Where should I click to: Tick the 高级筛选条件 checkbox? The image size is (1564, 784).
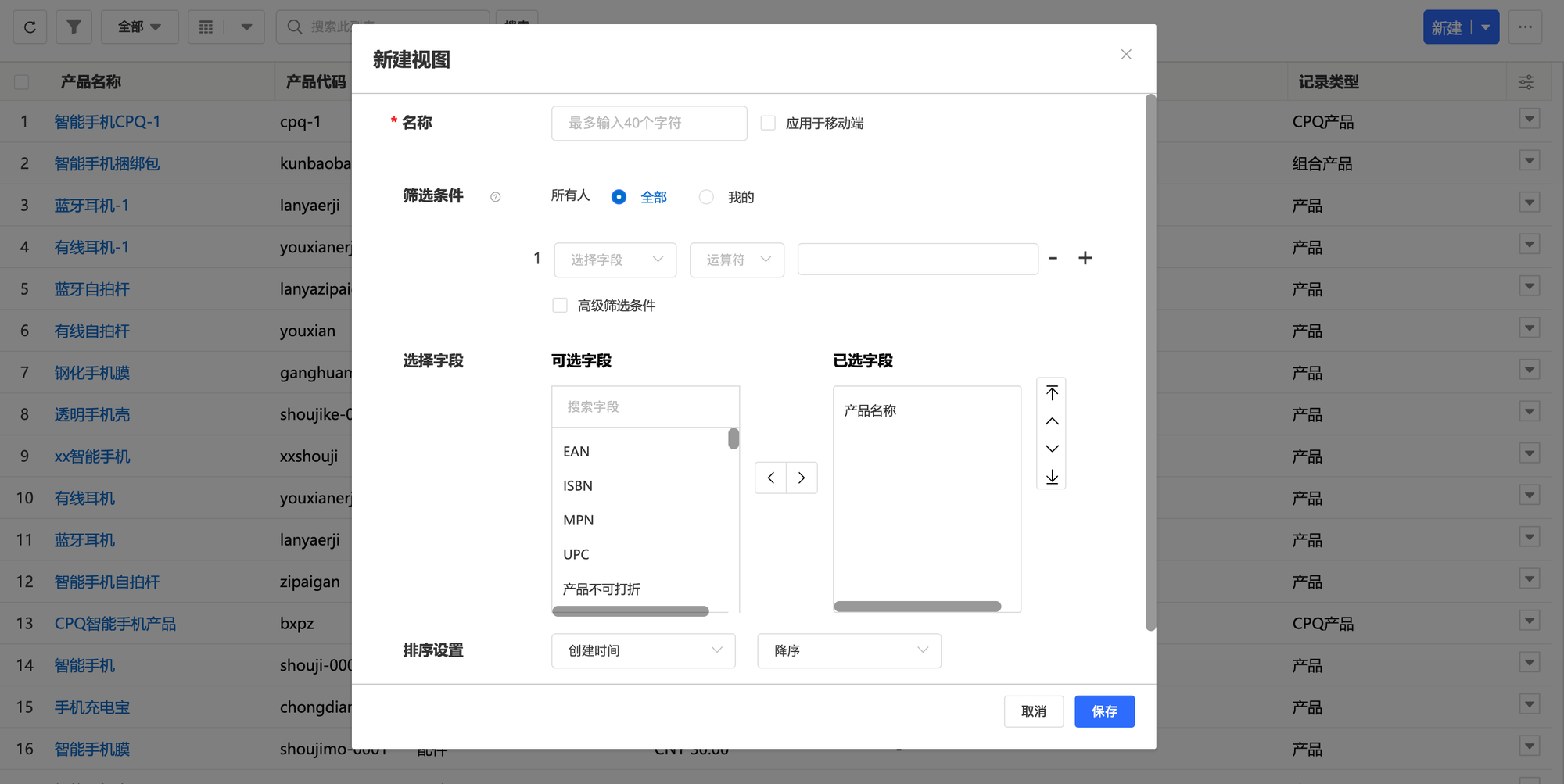(x=560, y=305)
